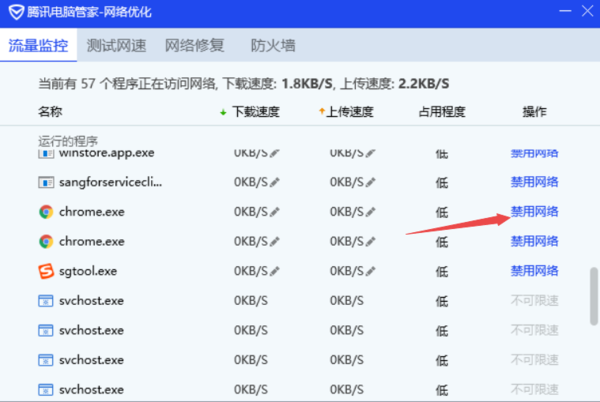Click the second chrome.exe Chrome icon
Viewport: 600px width, 402px height.
(46, 241)
